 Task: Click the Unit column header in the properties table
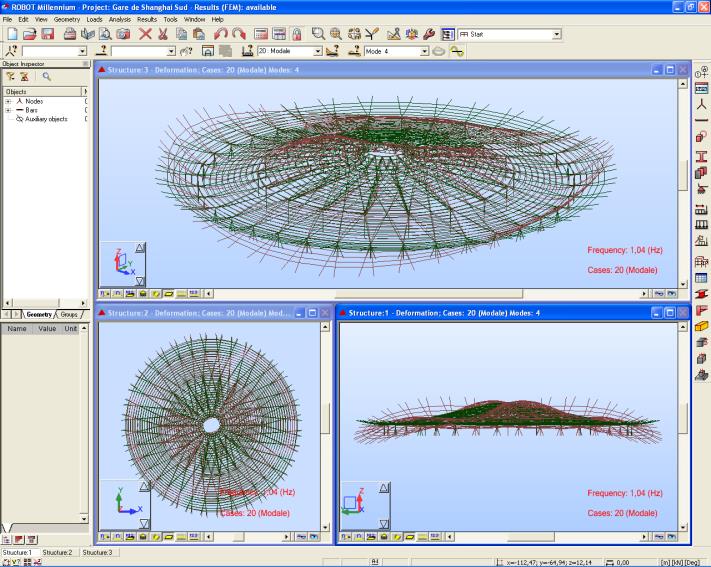[71, 328]
